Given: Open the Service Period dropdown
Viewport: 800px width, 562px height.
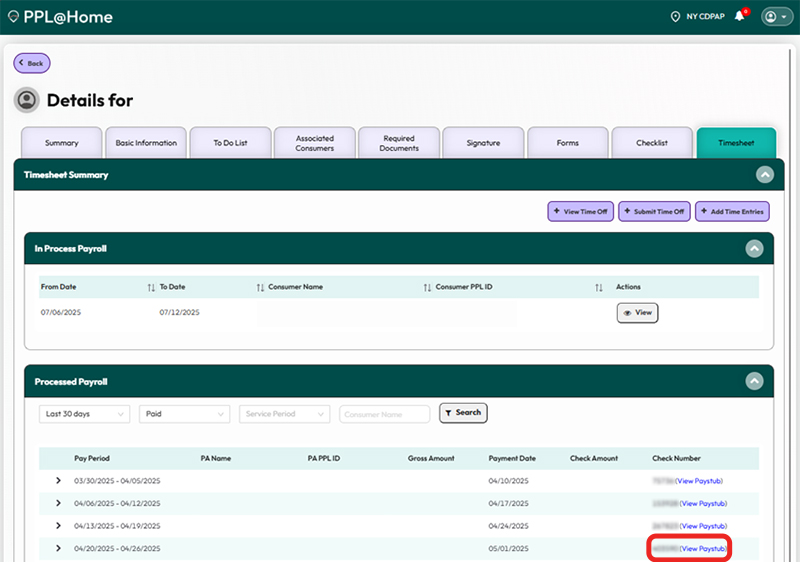Looking at the screenshot, I should 285,414.
